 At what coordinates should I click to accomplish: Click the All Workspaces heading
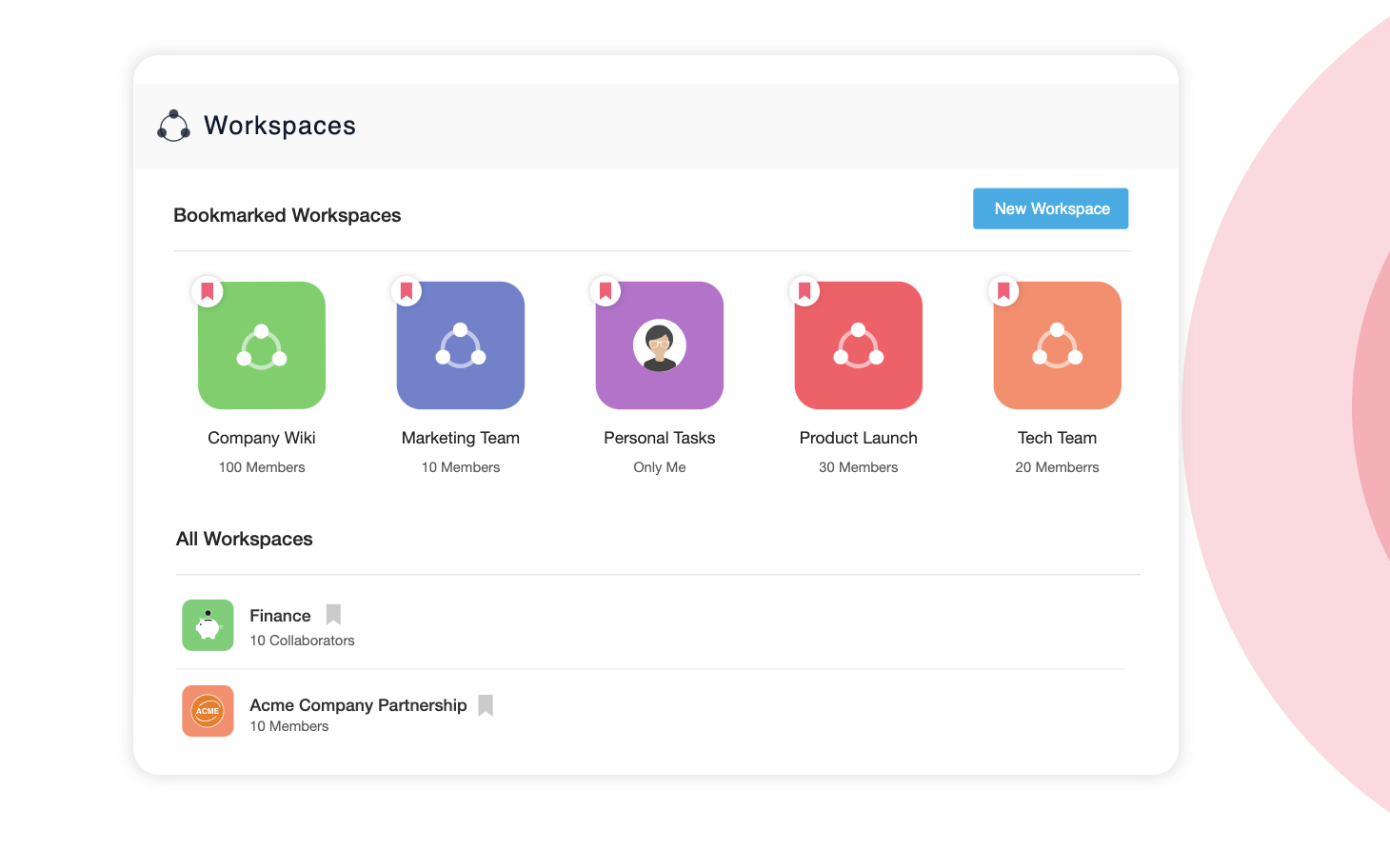(x=245, y=539)
